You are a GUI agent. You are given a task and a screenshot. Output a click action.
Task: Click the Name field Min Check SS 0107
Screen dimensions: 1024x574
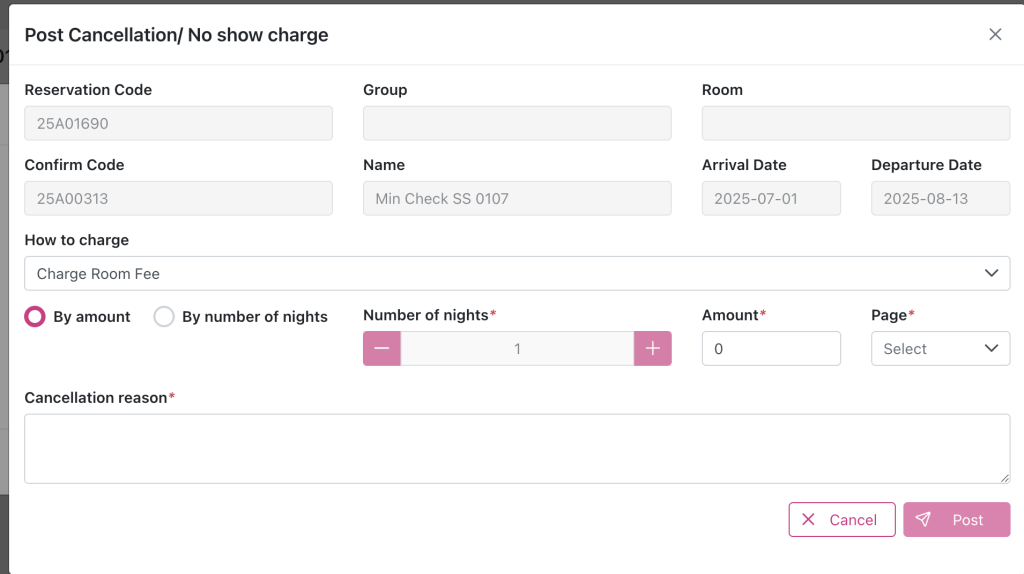(517, 198)
